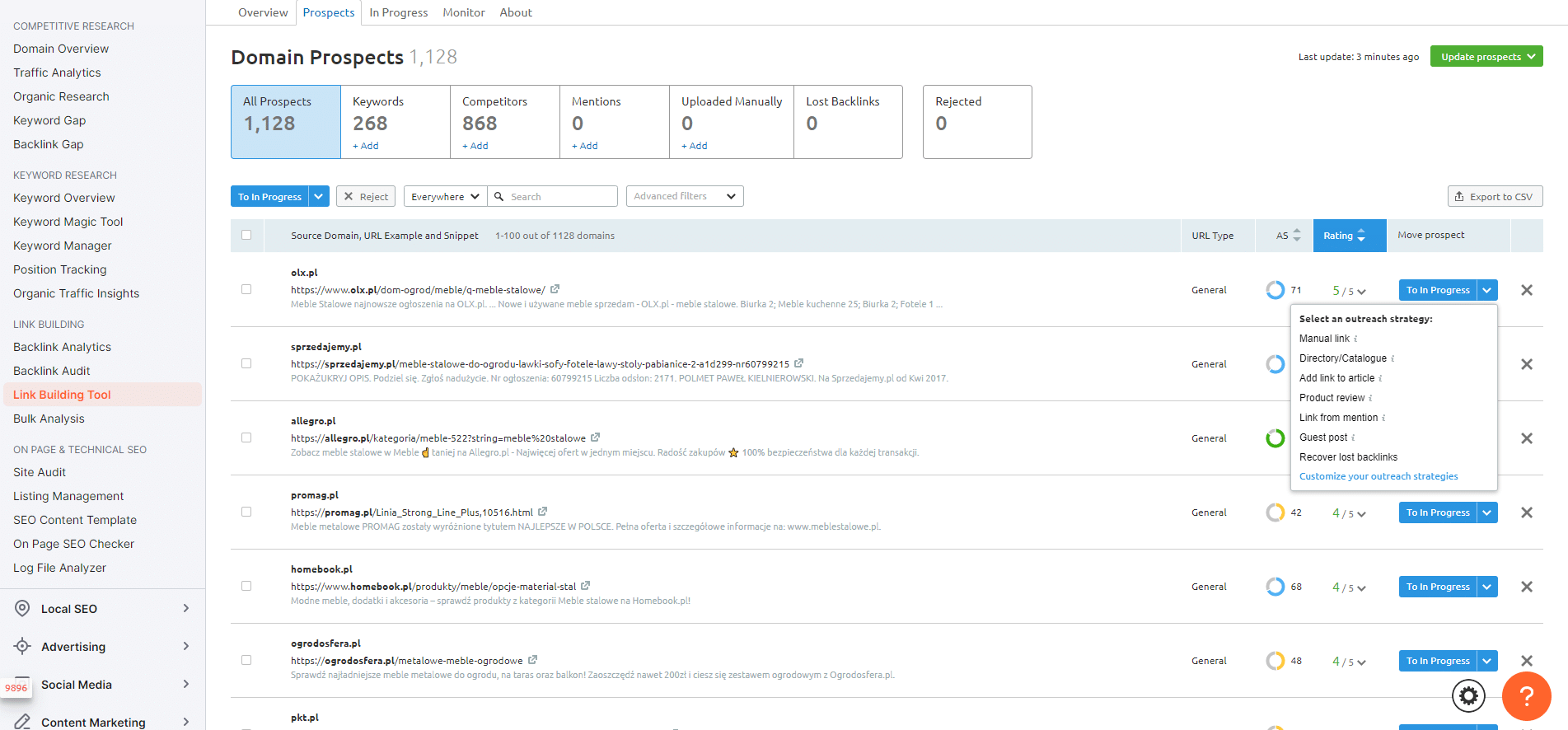Click the Content Marketing pencil icon
The image size is (1568, 730).
click(x=23, y=722)
